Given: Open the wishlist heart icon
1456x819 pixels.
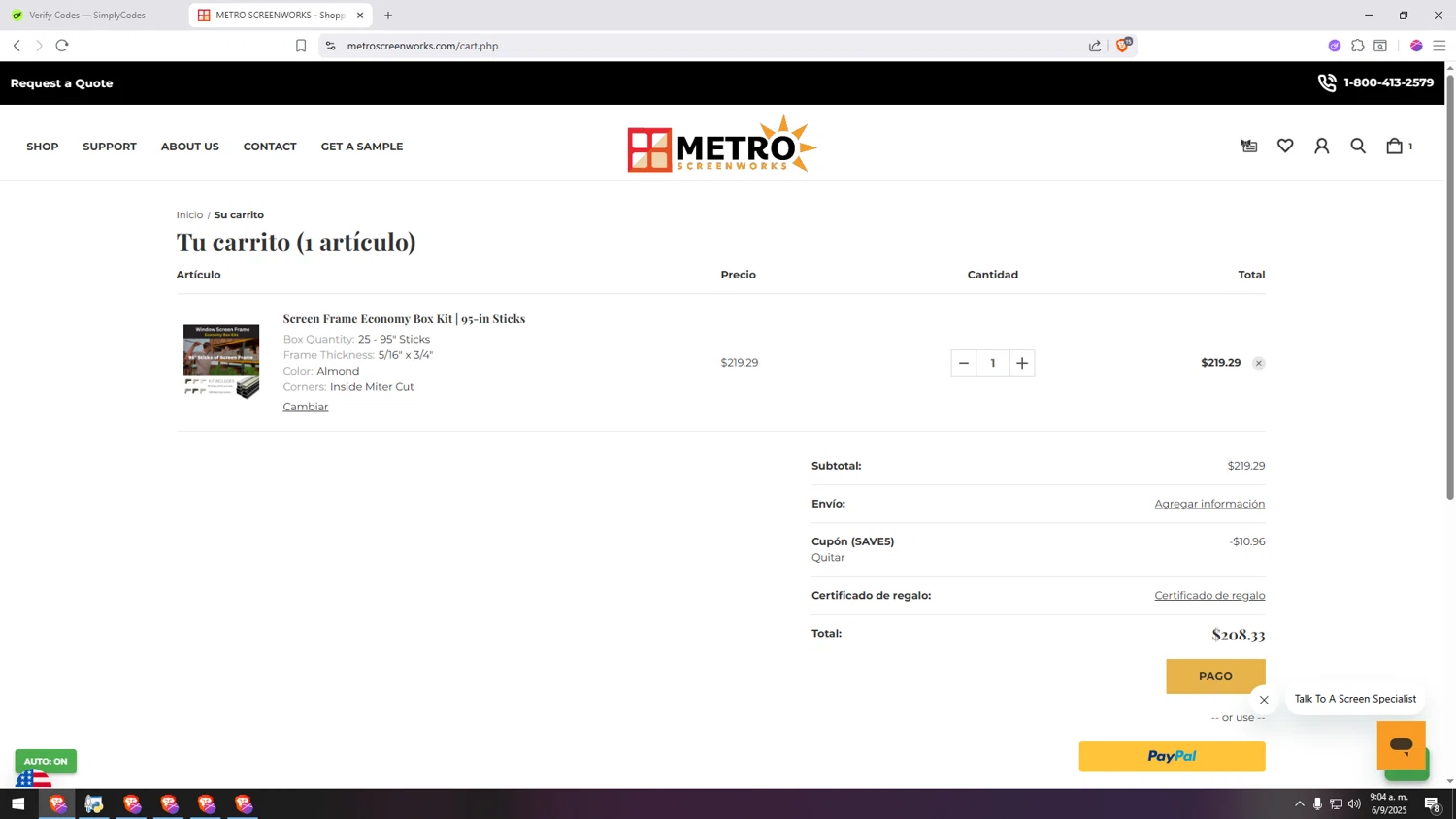Looking at the screenshot, I should click(1285, 146).
